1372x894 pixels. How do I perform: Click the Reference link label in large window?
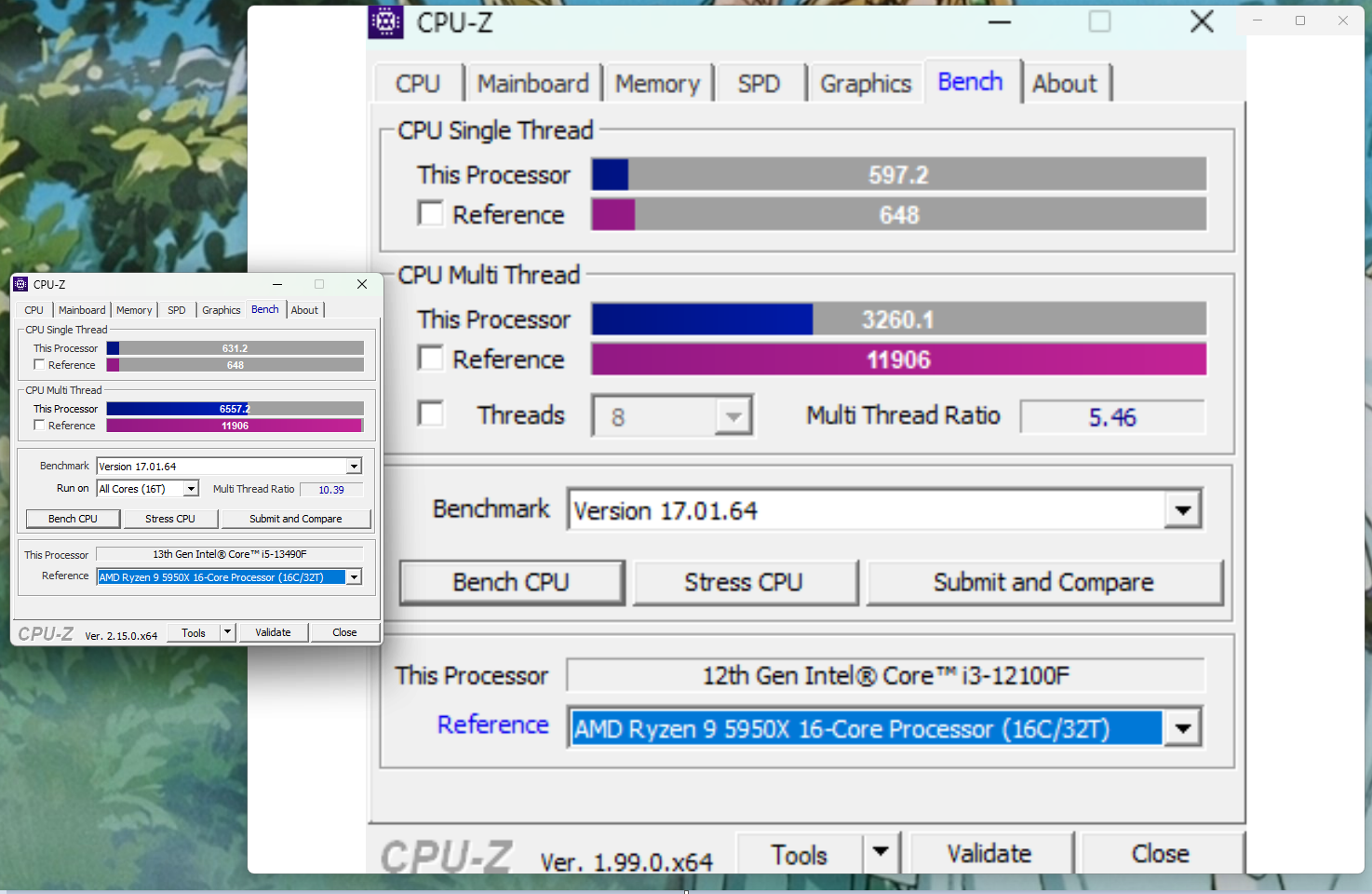(493, 725)
